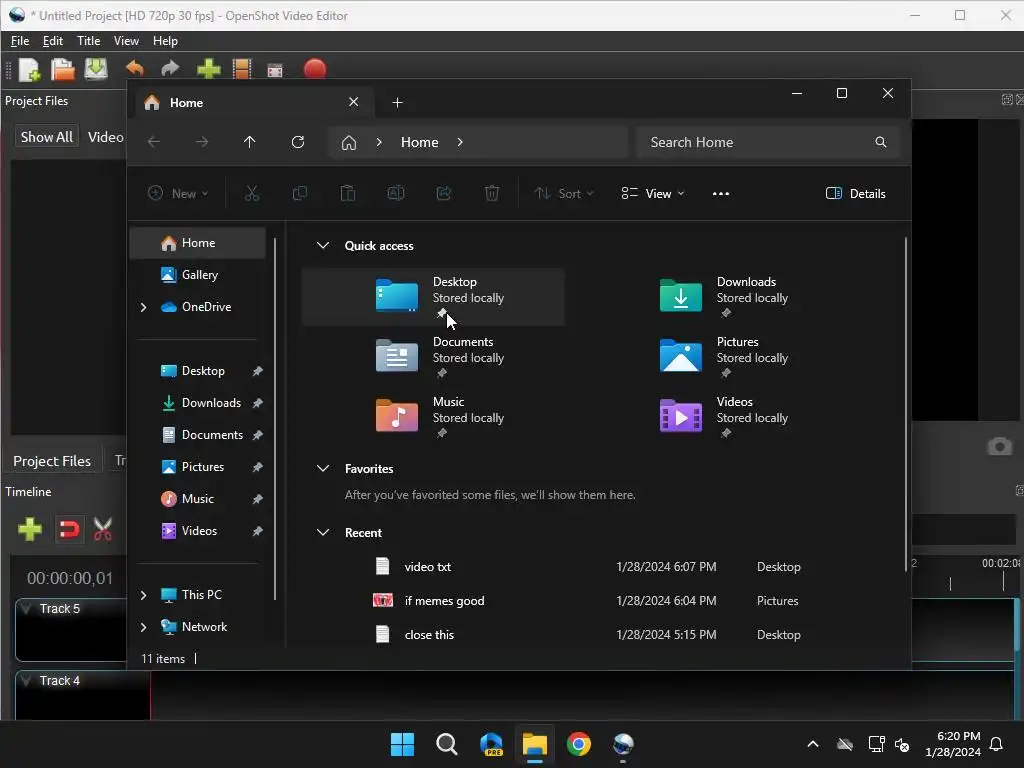The height and width of the screenshot is (768, 1024).
Task: Click the Explorer forward arrow
Action: coord(202,142)
